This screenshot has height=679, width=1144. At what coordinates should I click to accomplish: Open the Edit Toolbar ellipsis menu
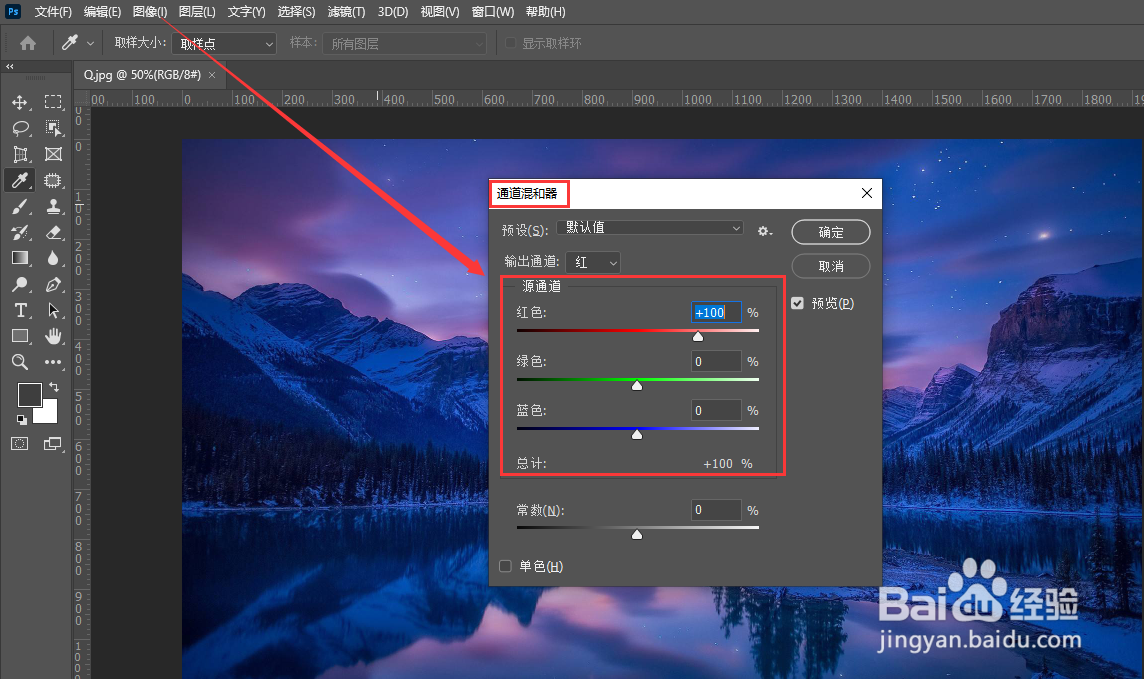point(53,362)
